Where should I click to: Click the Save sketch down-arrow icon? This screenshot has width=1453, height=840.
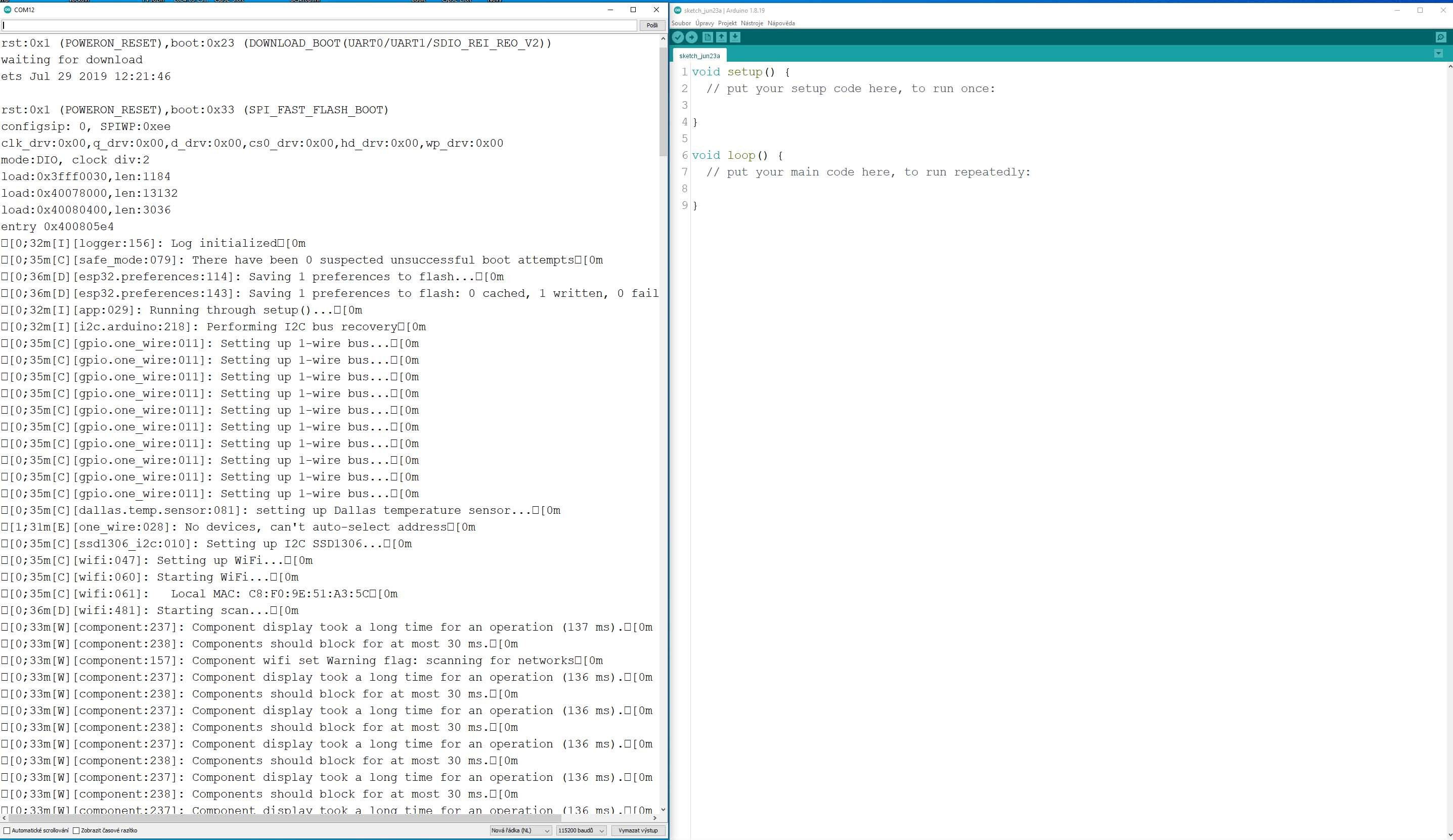[x=735, y=37]
